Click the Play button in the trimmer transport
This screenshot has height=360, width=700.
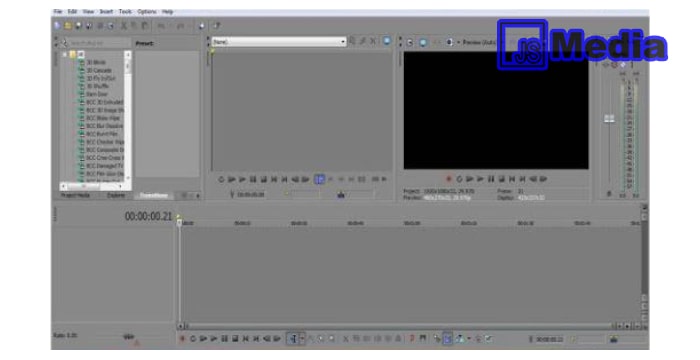point(242,179)
